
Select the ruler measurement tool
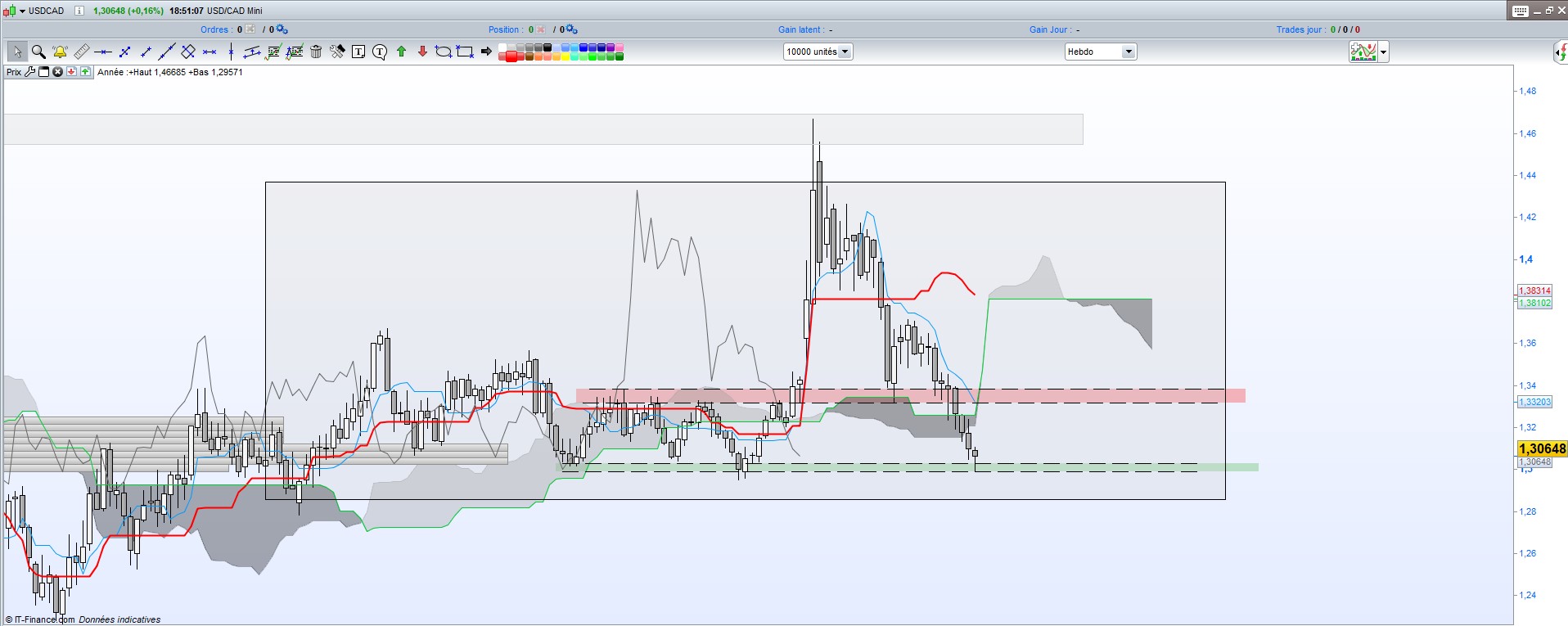pos(81,52)
